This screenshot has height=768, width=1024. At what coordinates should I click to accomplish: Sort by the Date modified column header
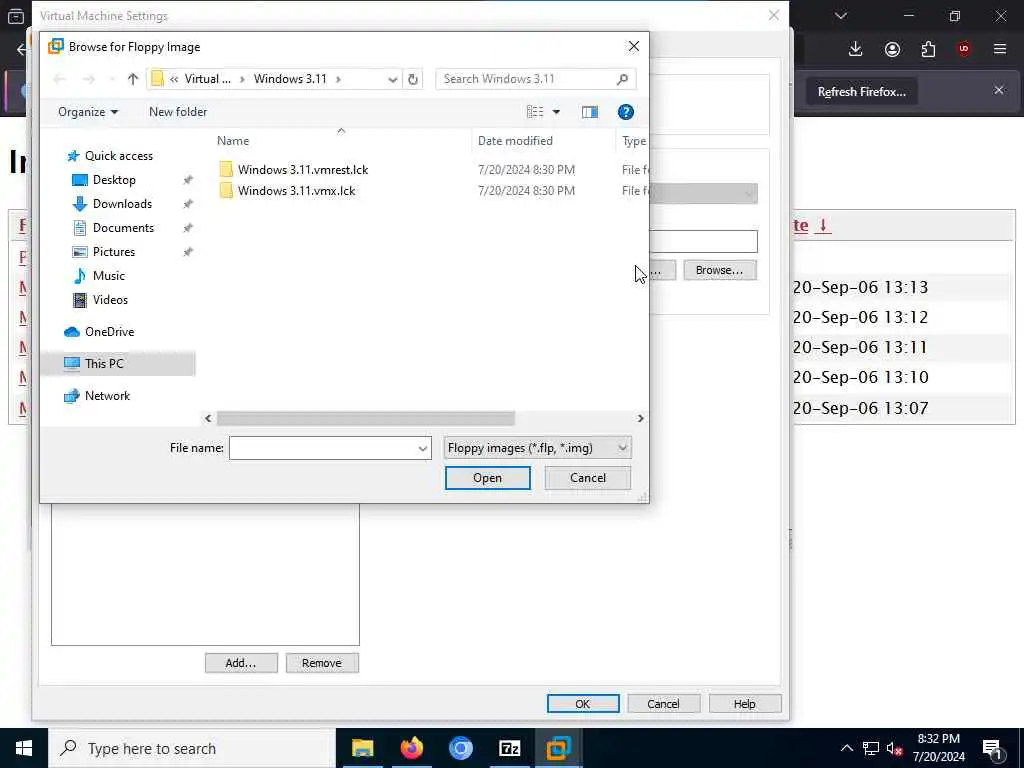click(x=515, y=140)
